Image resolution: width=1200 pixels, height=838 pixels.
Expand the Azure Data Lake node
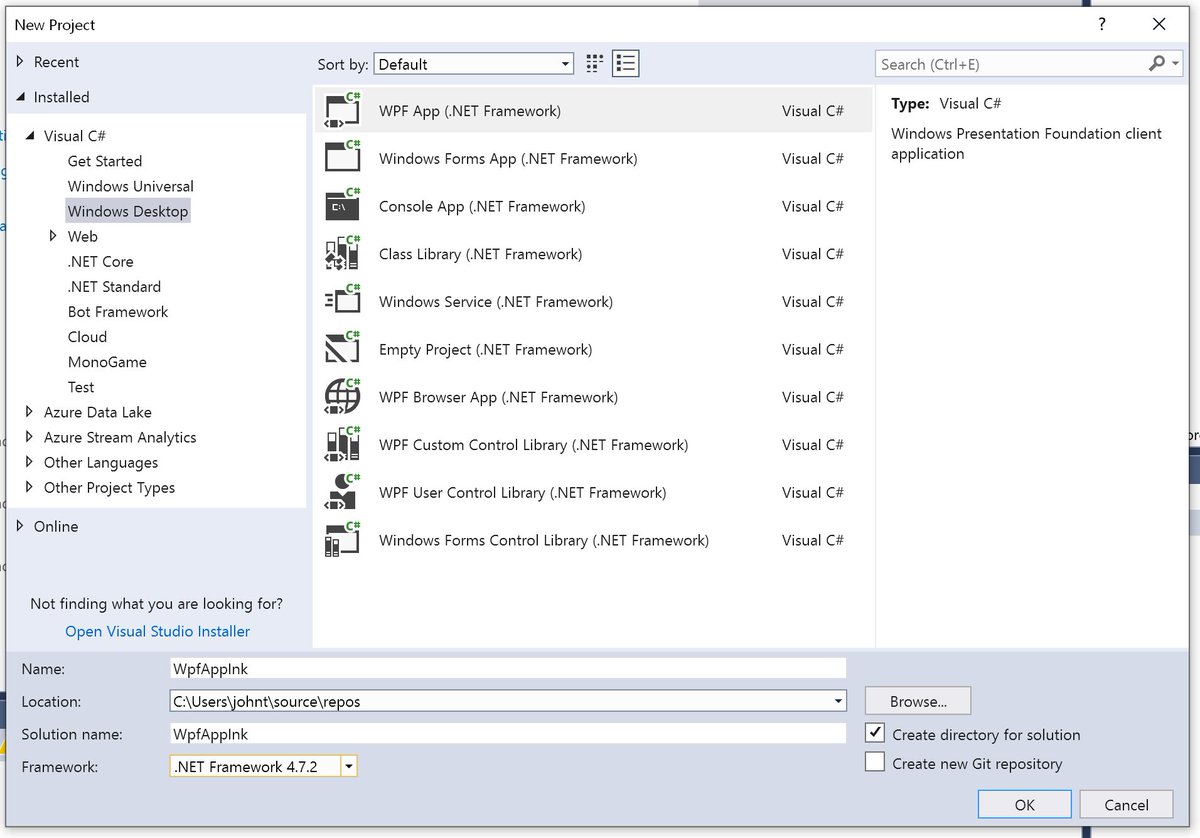tap(30, 412)
